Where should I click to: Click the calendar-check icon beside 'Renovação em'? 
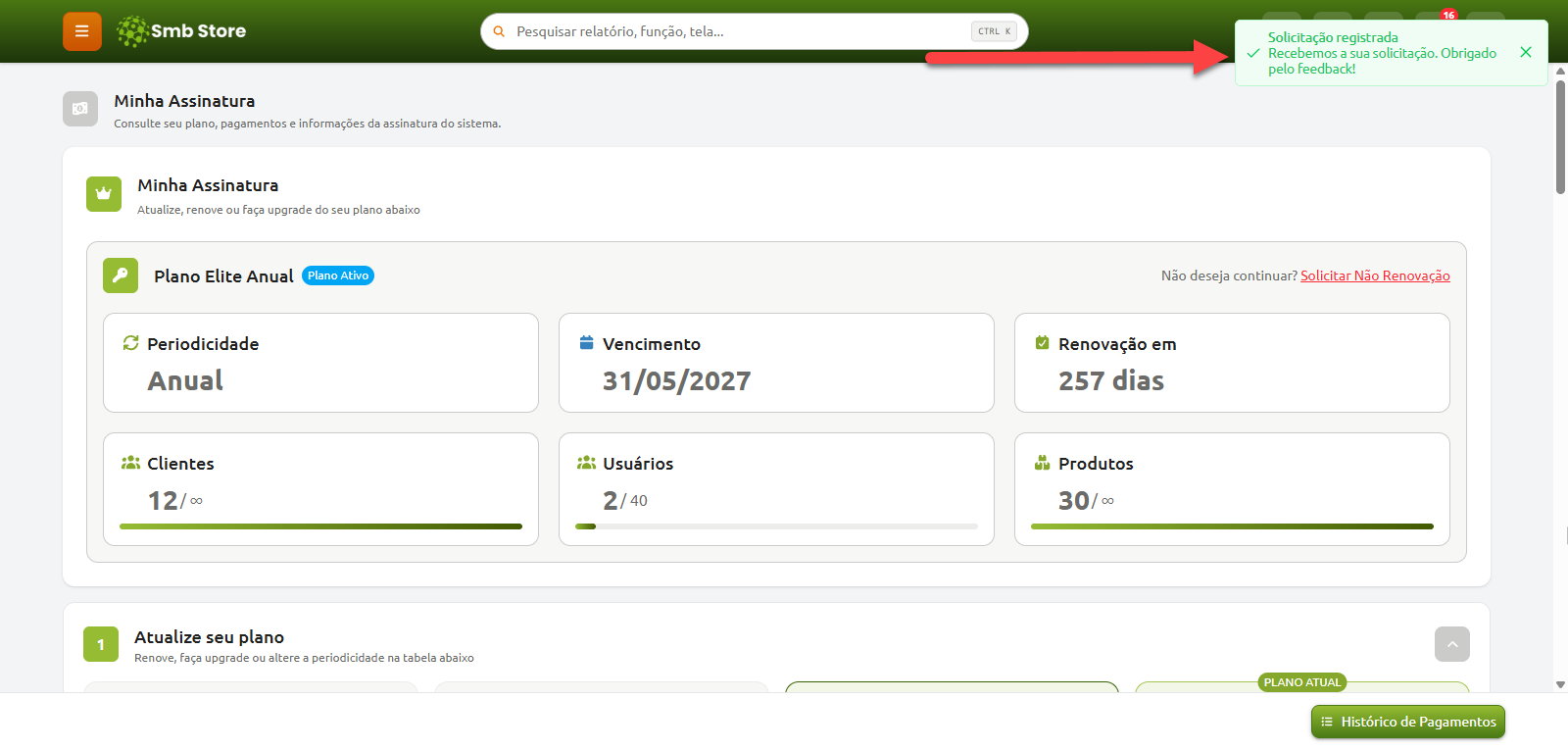pos(1042,343)
